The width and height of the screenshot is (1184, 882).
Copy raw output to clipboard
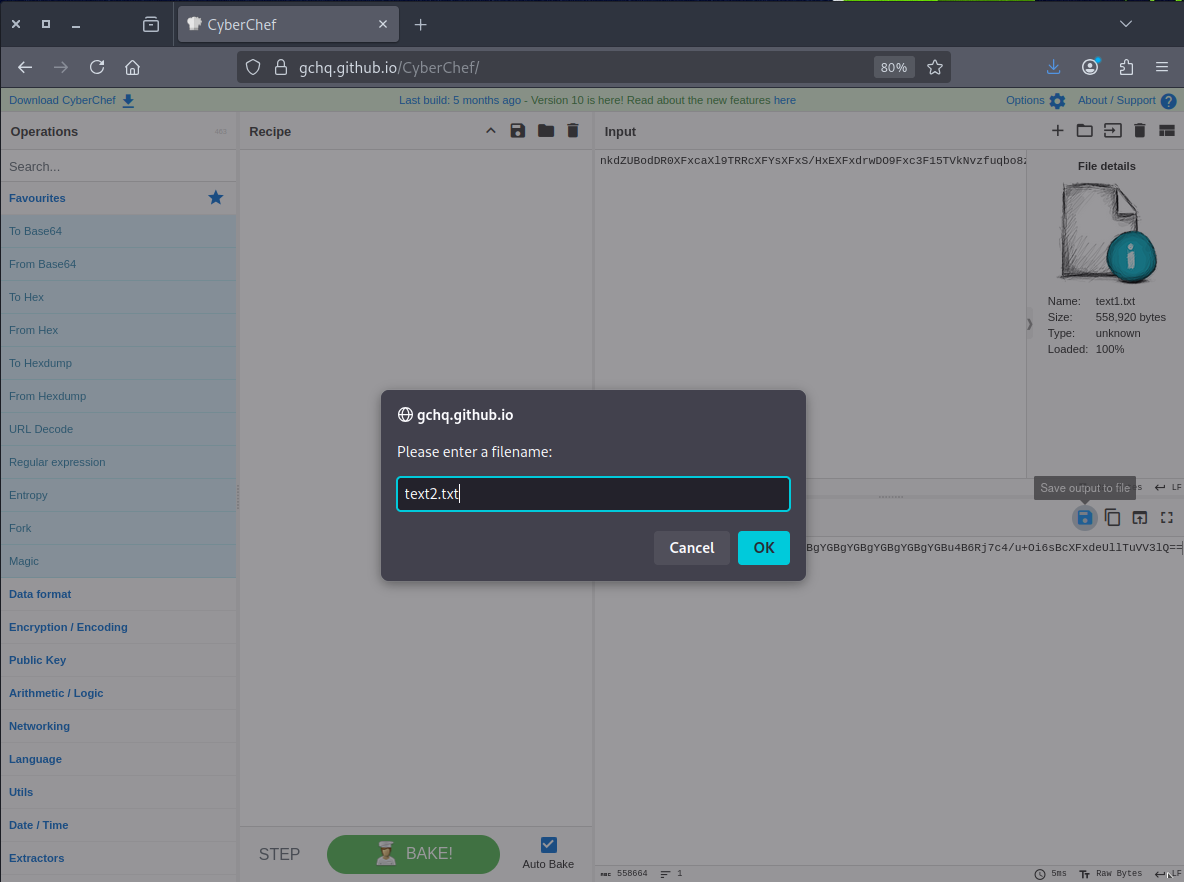point(1112,517)
